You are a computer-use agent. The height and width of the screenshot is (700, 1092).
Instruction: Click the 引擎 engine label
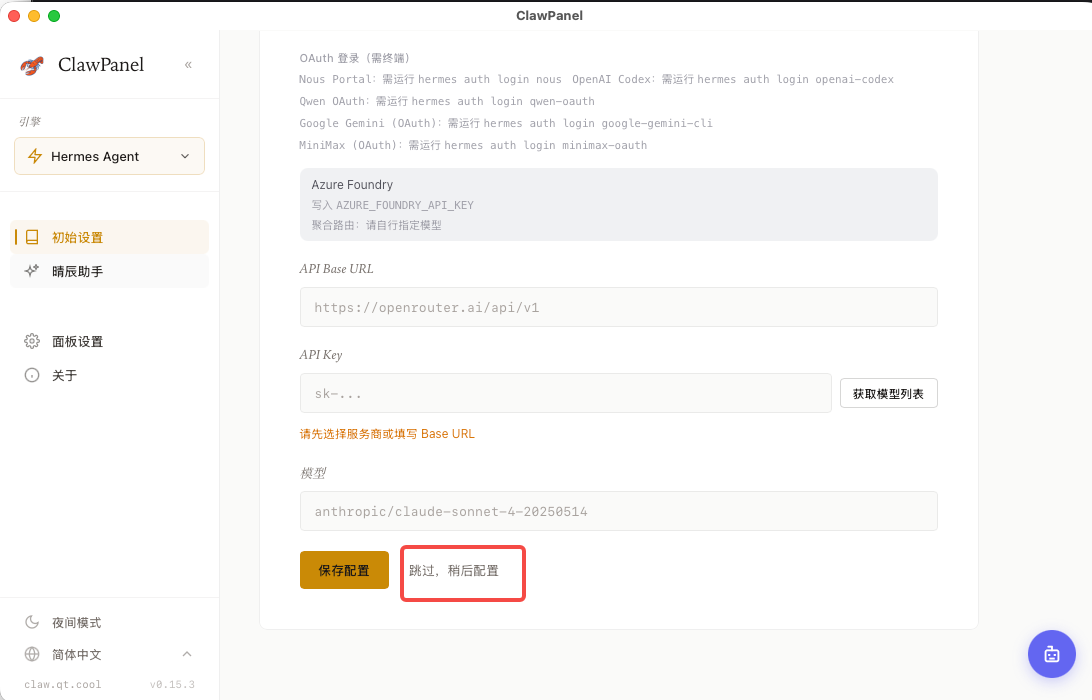[x=30, y=121]
